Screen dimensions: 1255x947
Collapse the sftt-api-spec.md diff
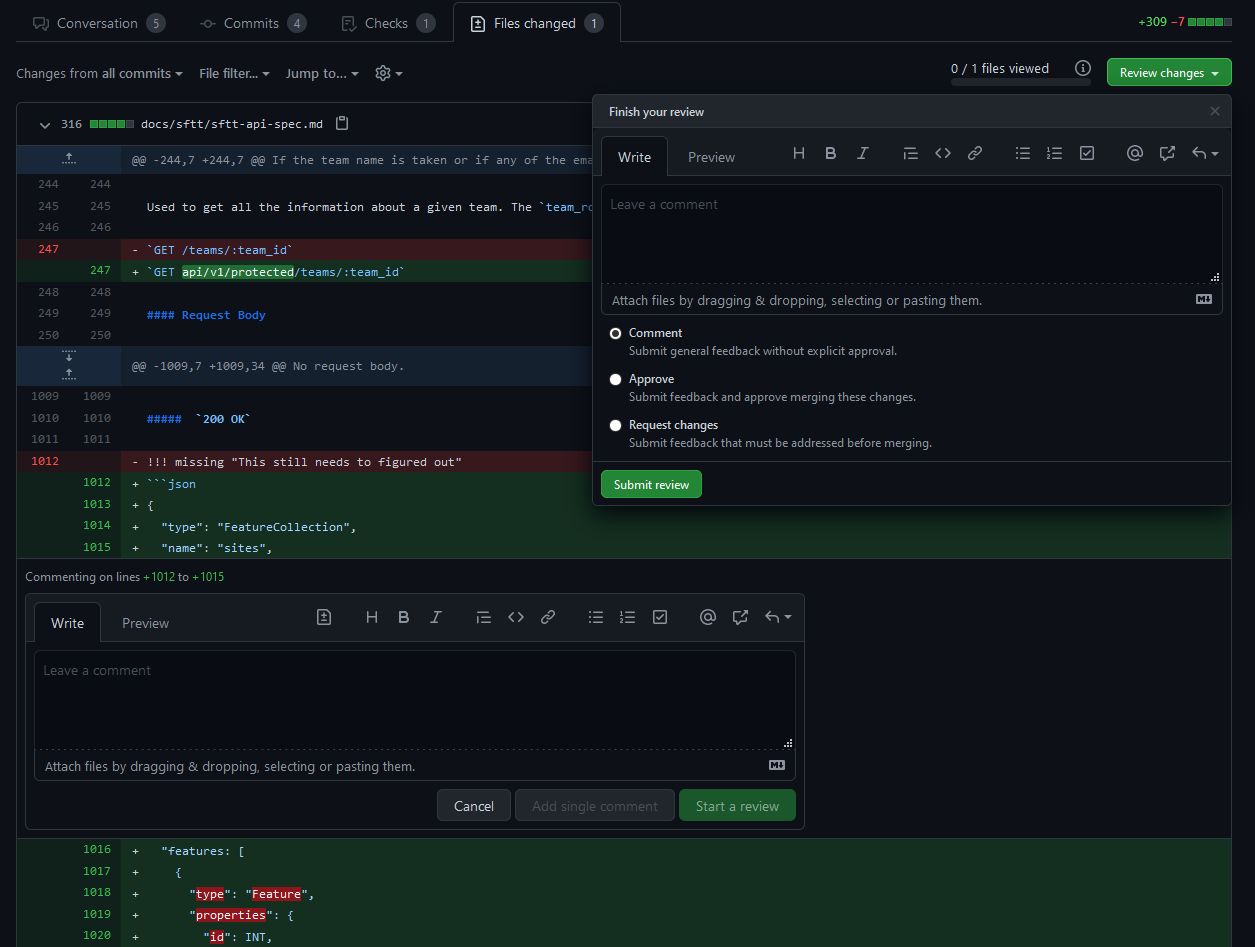(44, 124)
